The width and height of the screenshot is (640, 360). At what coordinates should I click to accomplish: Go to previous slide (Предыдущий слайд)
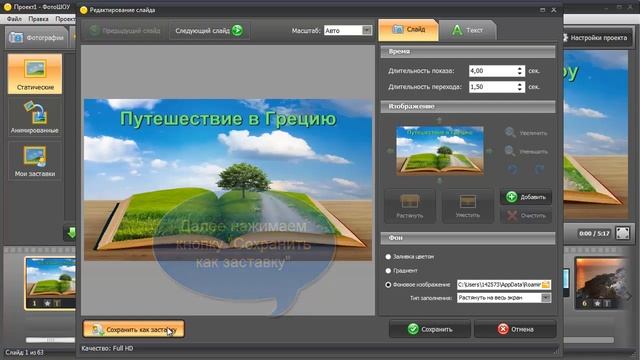pyautogui.click(x=125, y=31)
